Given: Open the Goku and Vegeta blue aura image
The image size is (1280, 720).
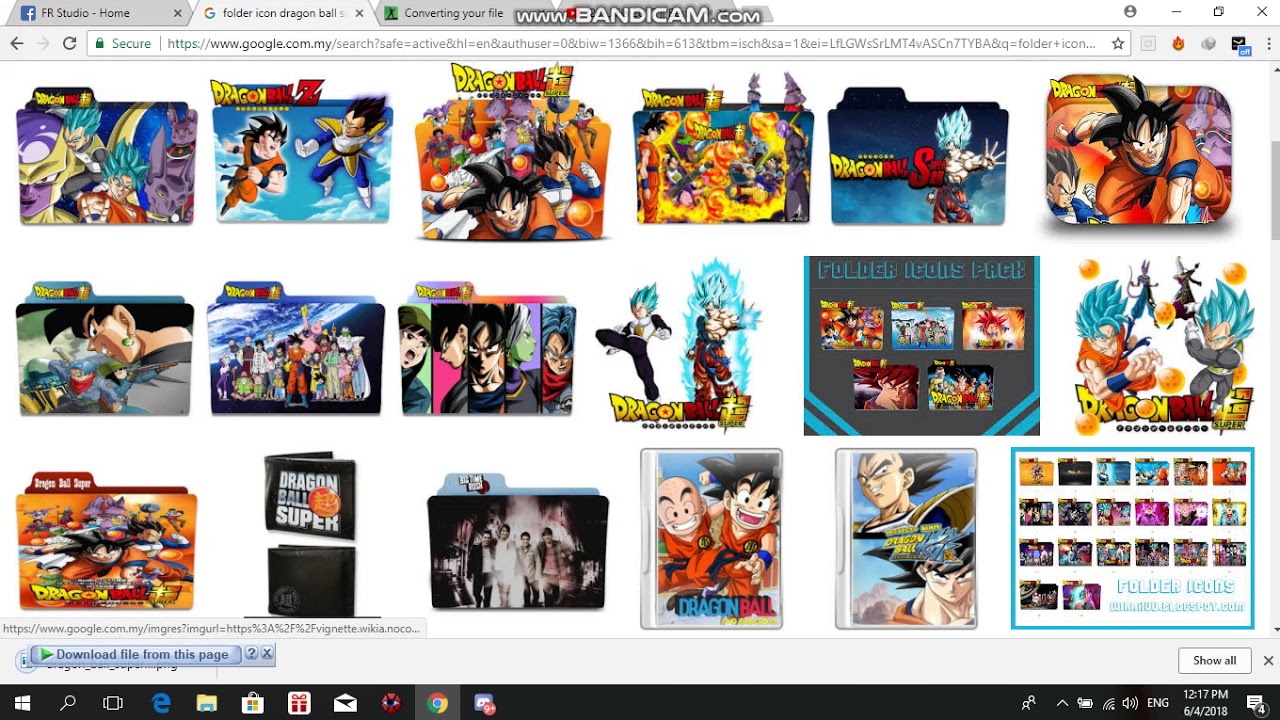Looking at the screenshot, I should (x=681, y=346).
